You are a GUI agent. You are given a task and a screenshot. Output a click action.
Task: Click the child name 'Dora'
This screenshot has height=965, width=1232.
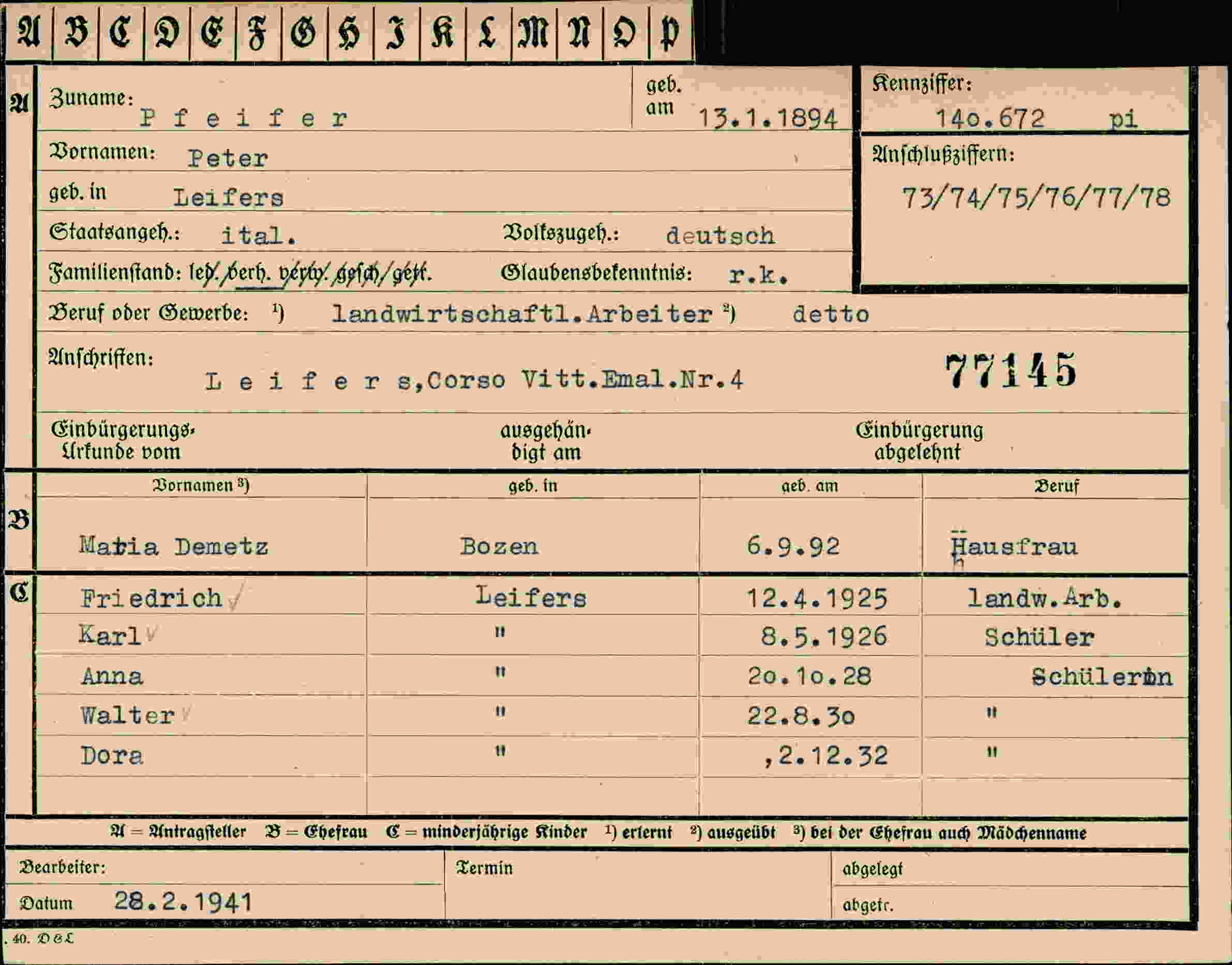pos(111,756)
